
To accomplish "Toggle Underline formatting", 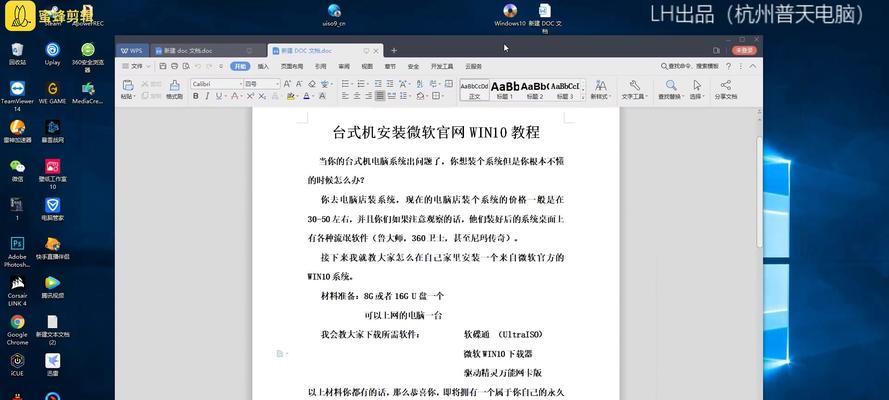I will pos(218,96).
